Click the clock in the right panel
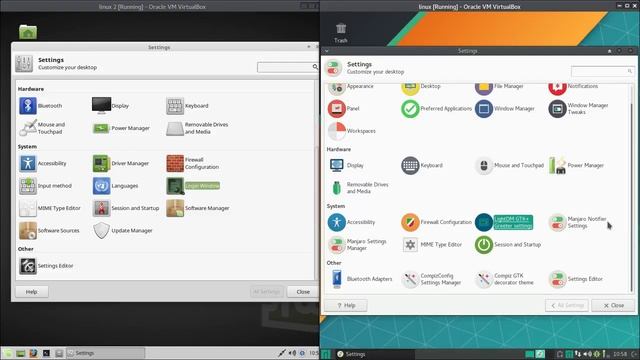Image resolution: width=640 pixels, height=360 pixels. click(620, 354)
